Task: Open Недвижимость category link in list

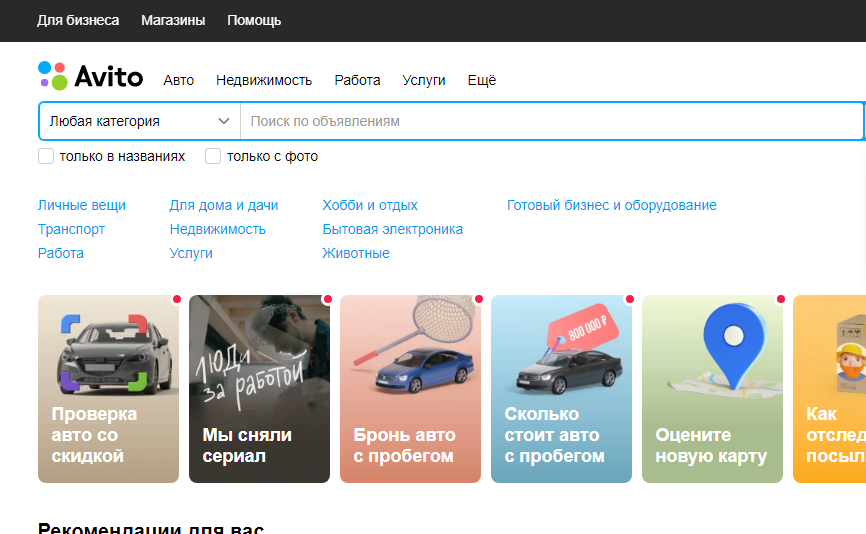Action: pos(218,229)
